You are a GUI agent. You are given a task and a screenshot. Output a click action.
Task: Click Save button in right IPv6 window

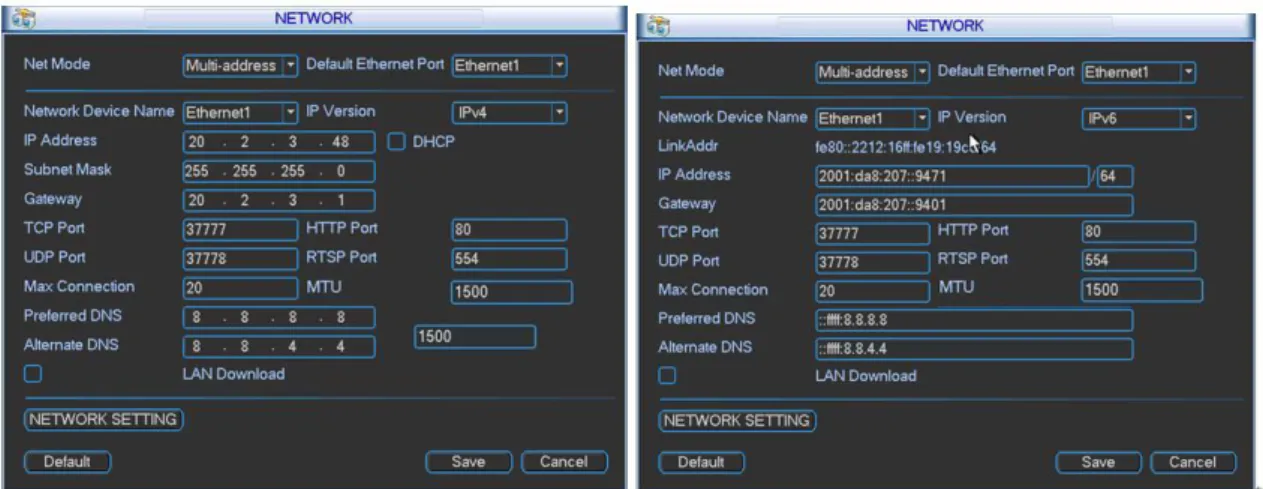(x=1098, y=463)
